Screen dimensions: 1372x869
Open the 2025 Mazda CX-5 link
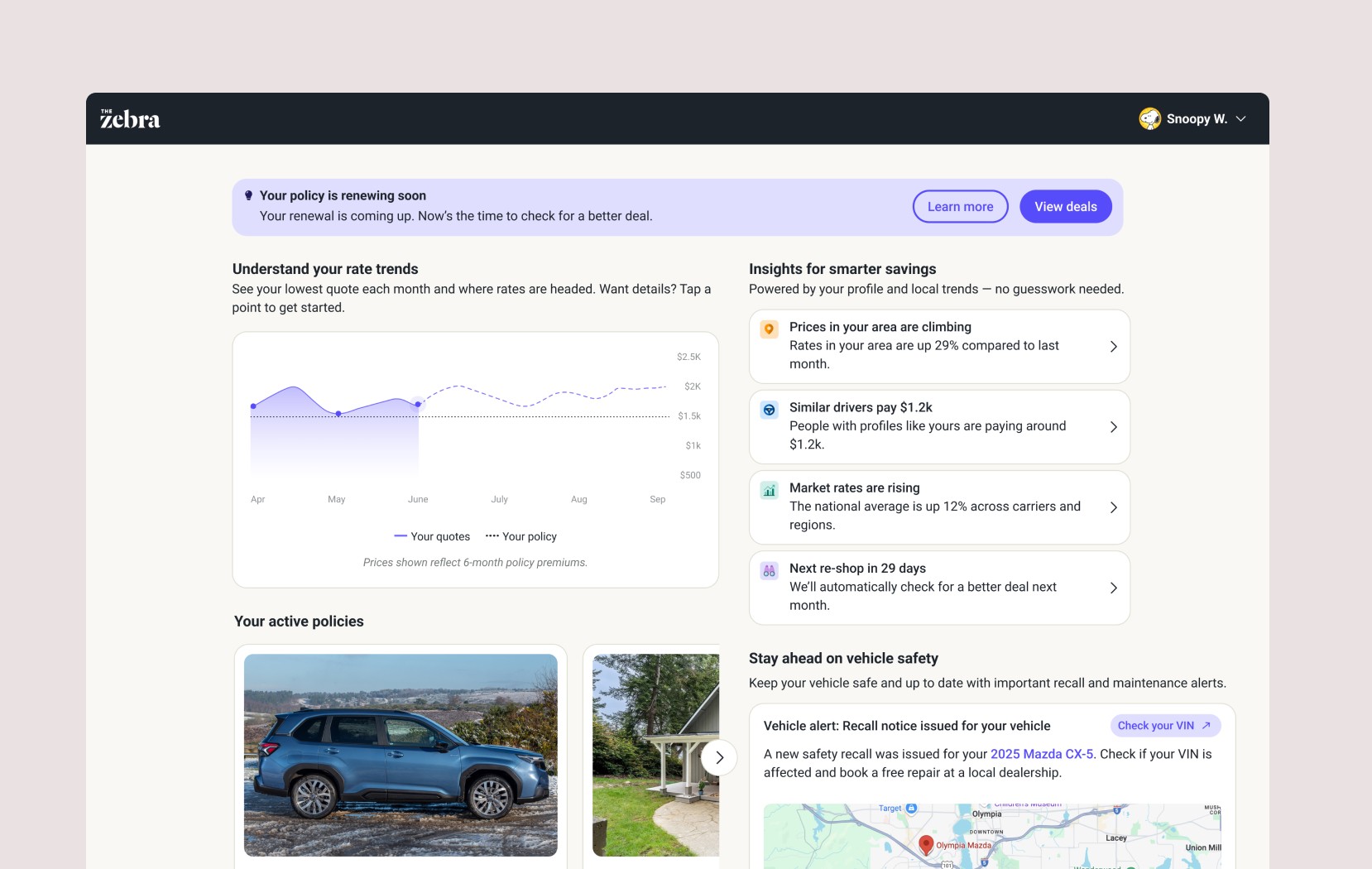coord(1042,754)
